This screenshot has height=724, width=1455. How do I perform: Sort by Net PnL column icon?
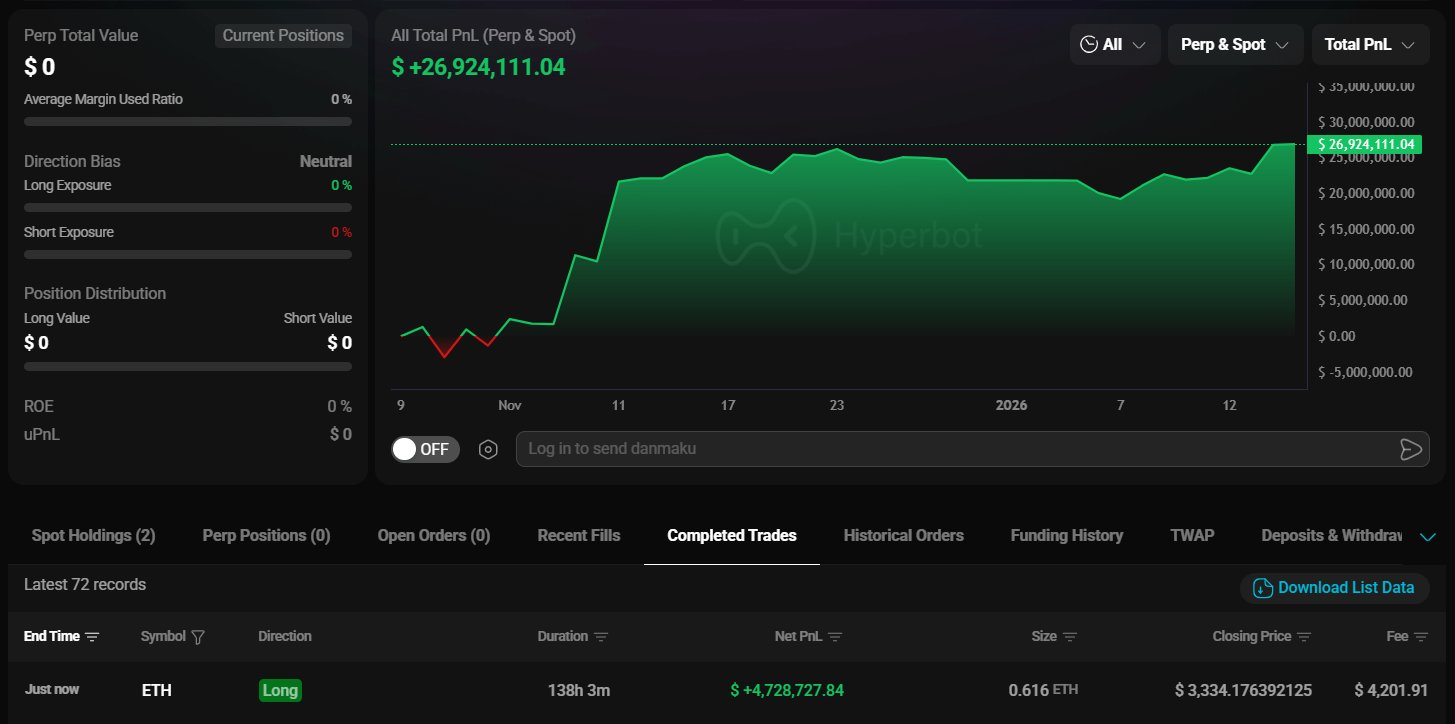(x=835, y=637)
